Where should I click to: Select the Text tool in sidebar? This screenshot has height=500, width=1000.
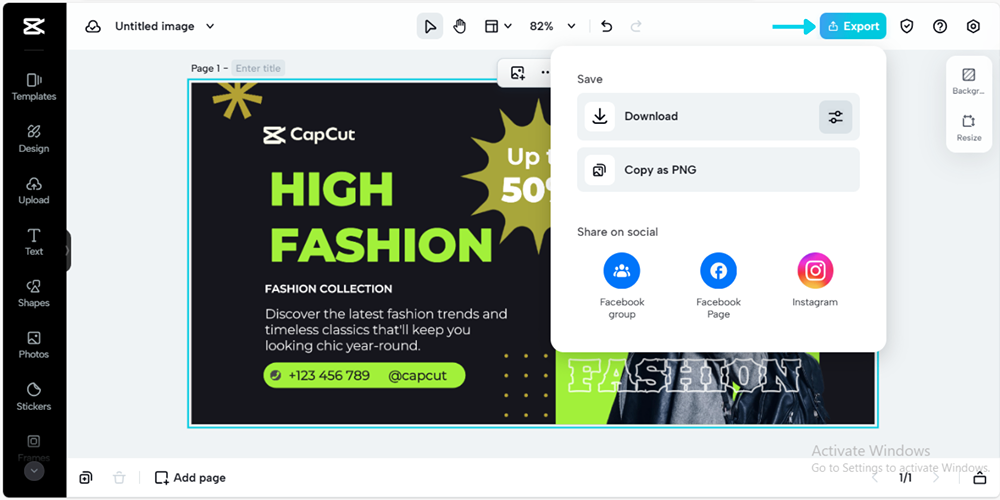tap(34, 242)
